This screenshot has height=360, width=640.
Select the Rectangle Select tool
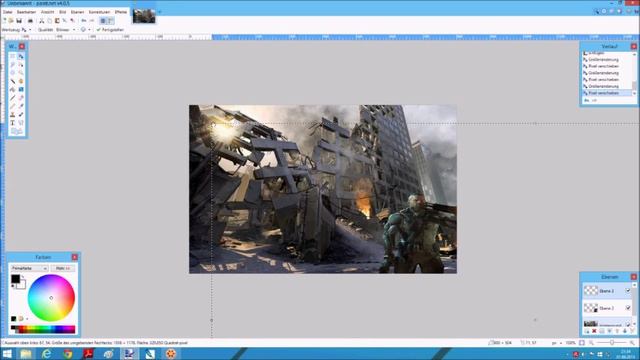point(13,56)
